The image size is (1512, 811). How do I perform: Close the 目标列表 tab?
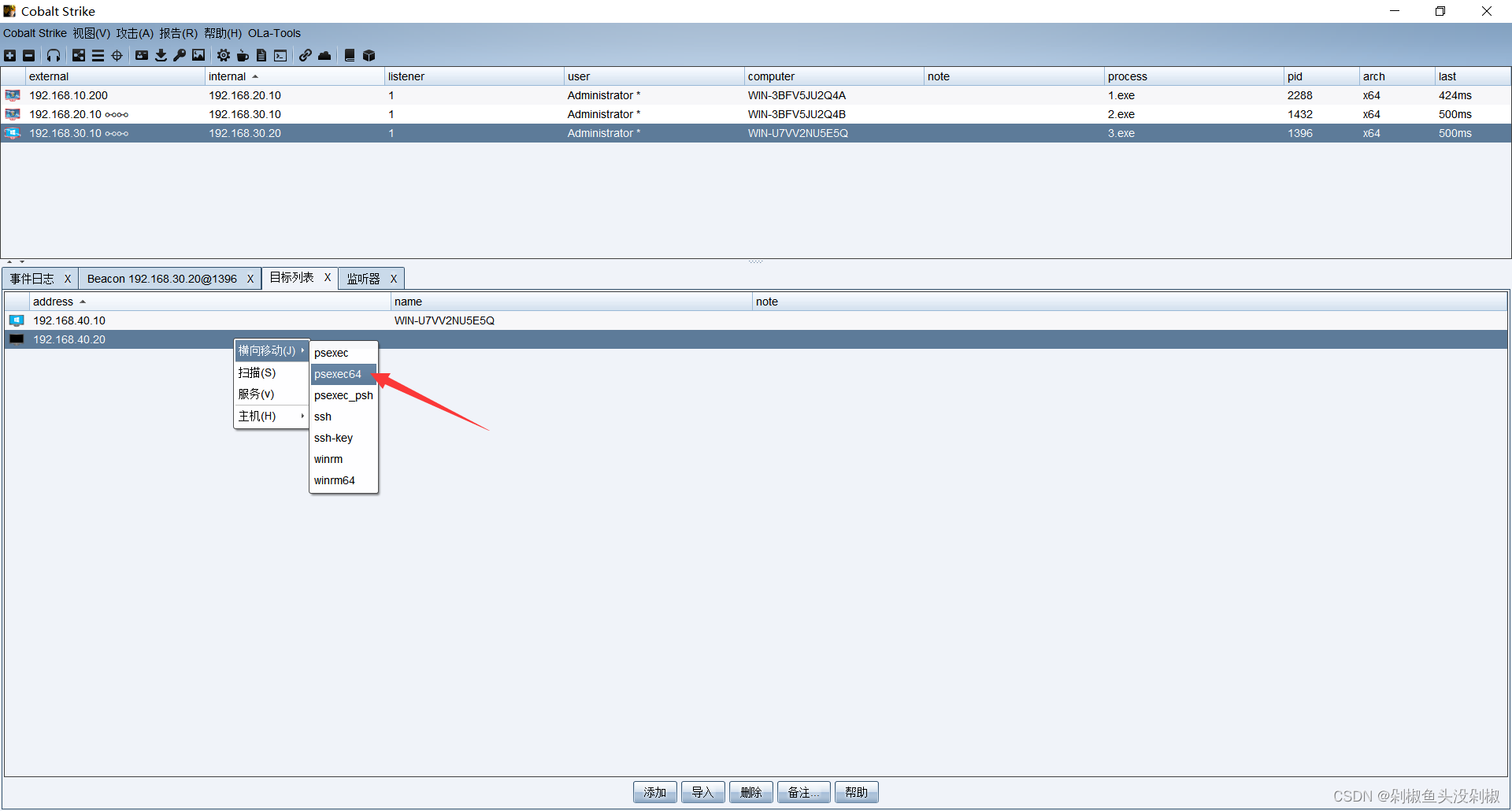(x=328, y=277)
